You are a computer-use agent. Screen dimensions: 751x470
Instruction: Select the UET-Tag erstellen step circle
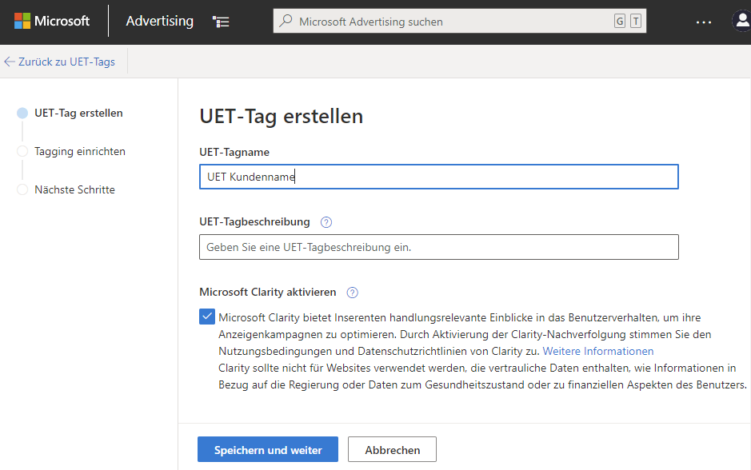point(22,113)
